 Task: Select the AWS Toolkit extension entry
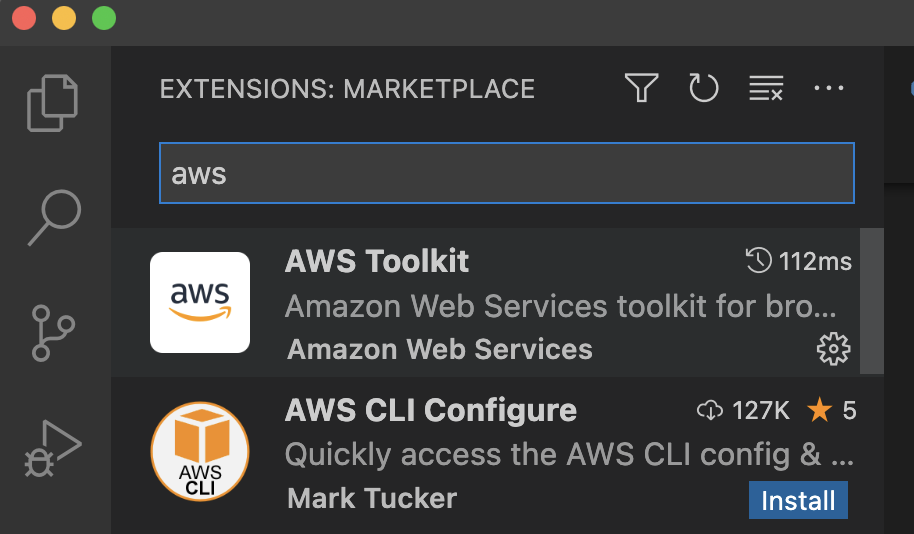(485, 302)
